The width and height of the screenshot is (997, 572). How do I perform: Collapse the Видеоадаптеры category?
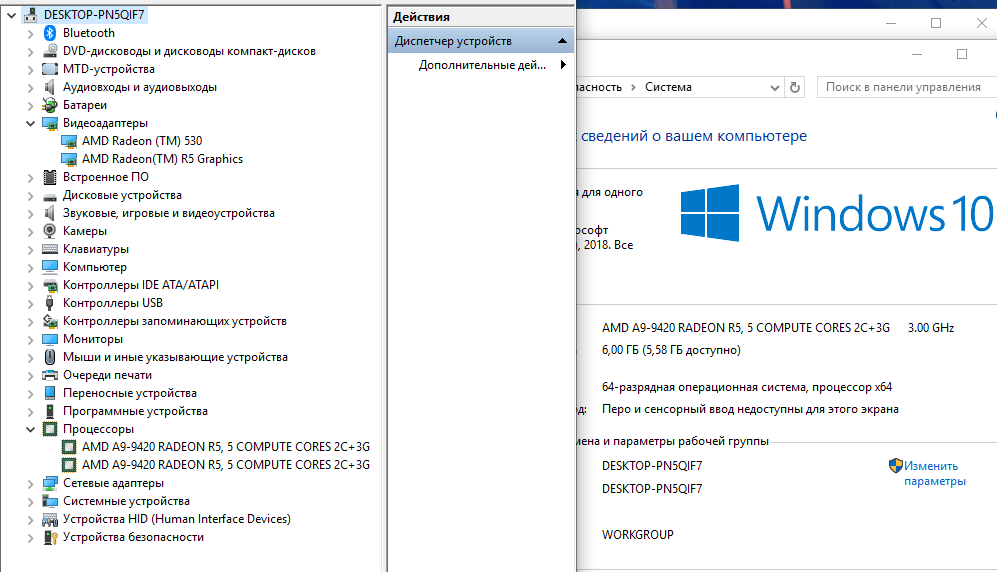pos(31,123)
